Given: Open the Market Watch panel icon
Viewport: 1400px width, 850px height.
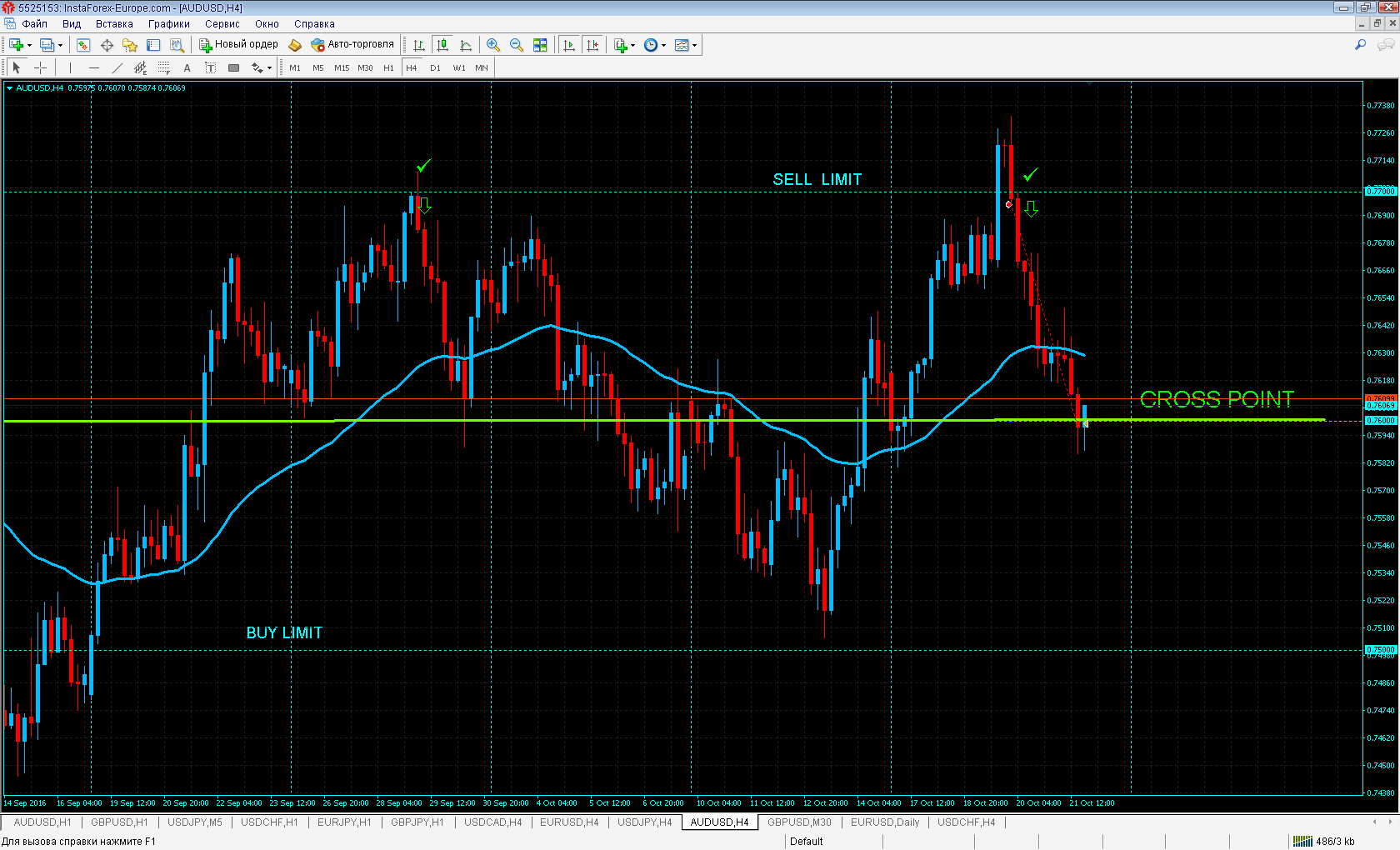Looking at the screenshot, I should tap(83, 45).
